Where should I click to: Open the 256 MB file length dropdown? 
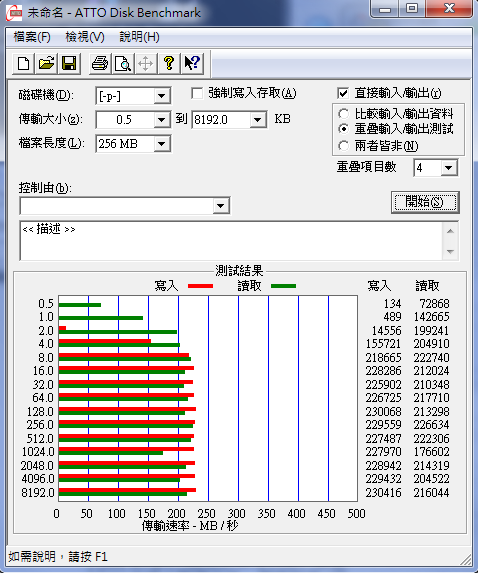click(x=161, y=144)
